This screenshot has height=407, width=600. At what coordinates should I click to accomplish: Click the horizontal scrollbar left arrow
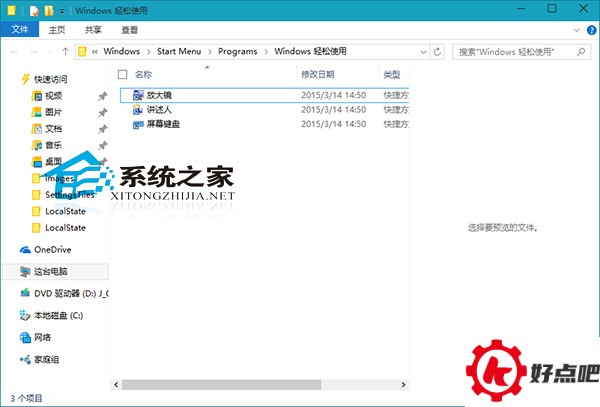[116, 384]
